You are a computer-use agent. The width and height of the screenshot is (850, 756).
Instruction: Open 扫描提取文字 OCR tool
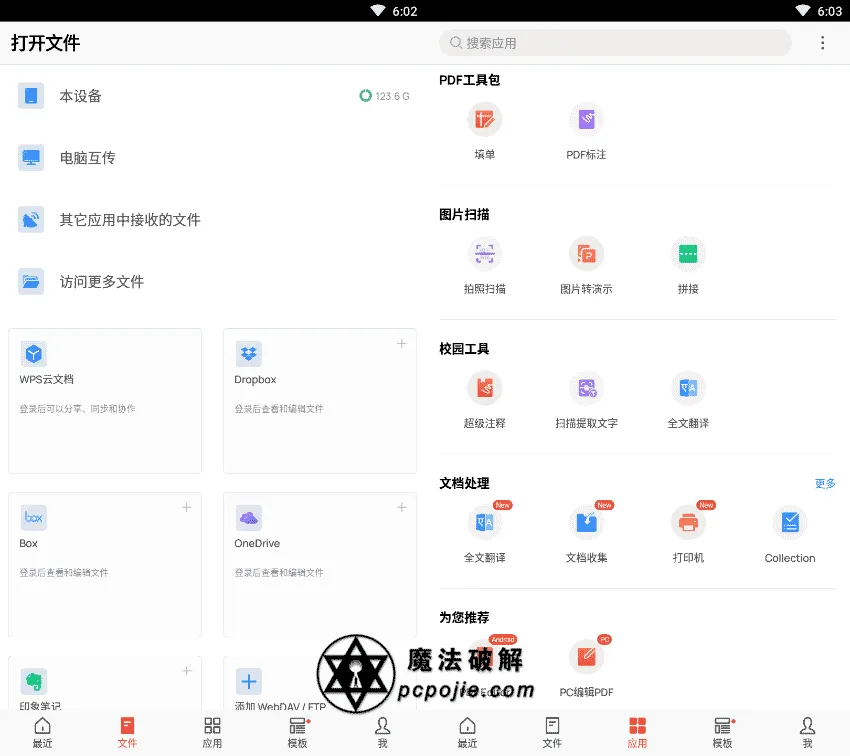(x=587, y=399)
